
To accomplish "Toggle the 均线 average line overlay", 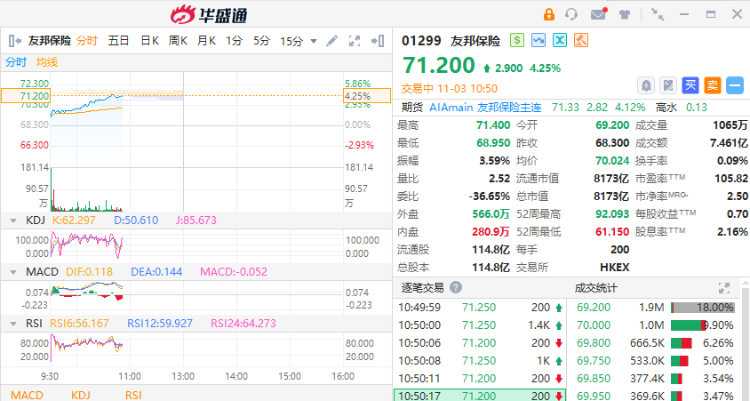I will 47,62.
